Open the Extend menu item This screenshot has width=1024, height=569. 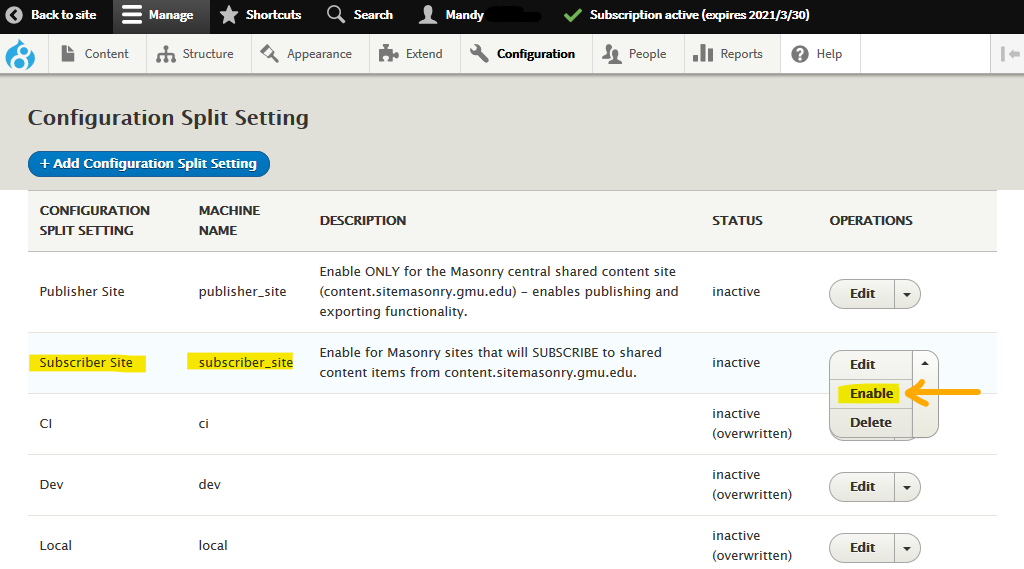pyautogui.click(x=415, y=54)
